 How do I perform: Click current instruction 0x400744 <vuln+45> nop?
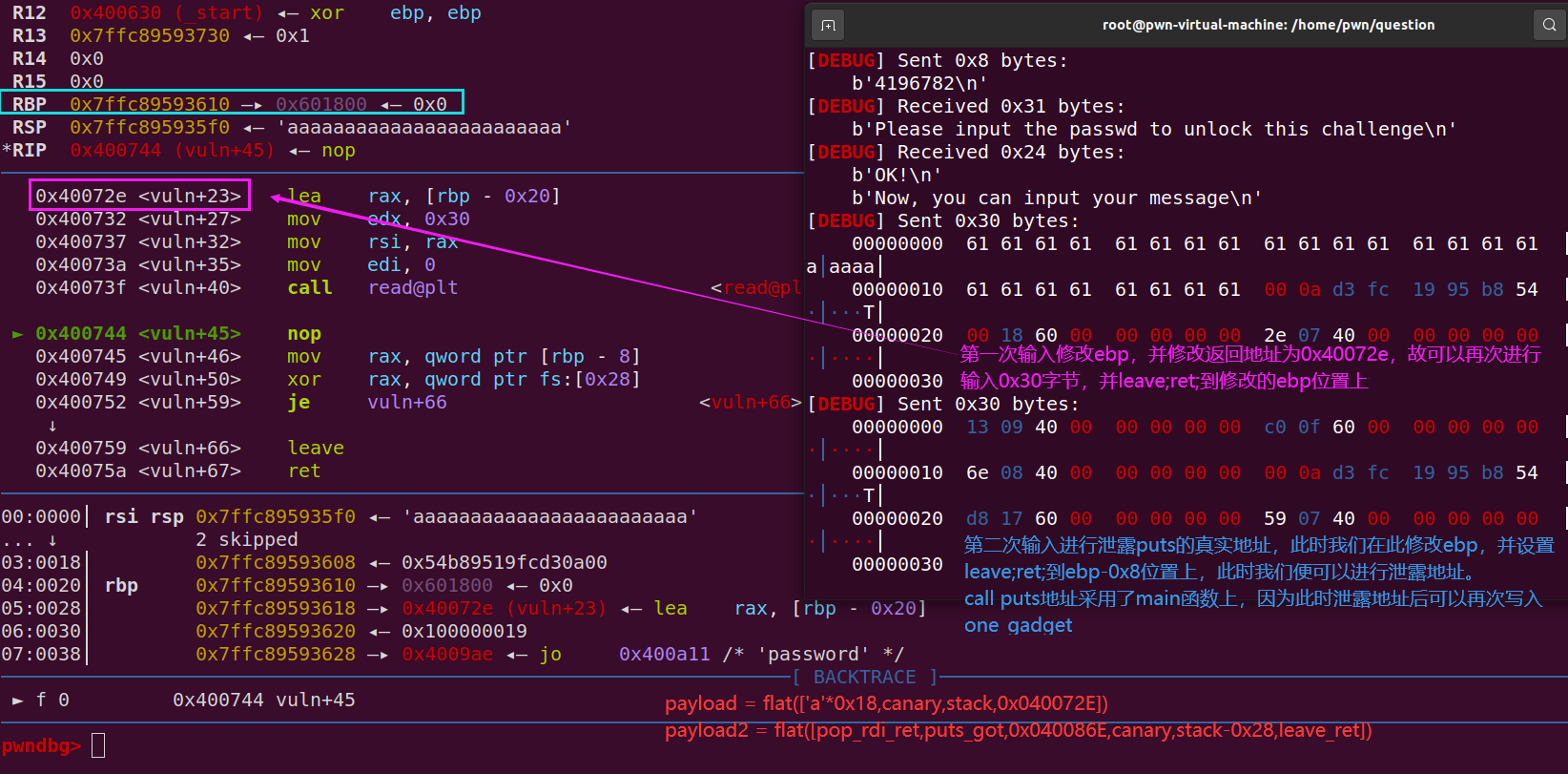pos(167,333)
